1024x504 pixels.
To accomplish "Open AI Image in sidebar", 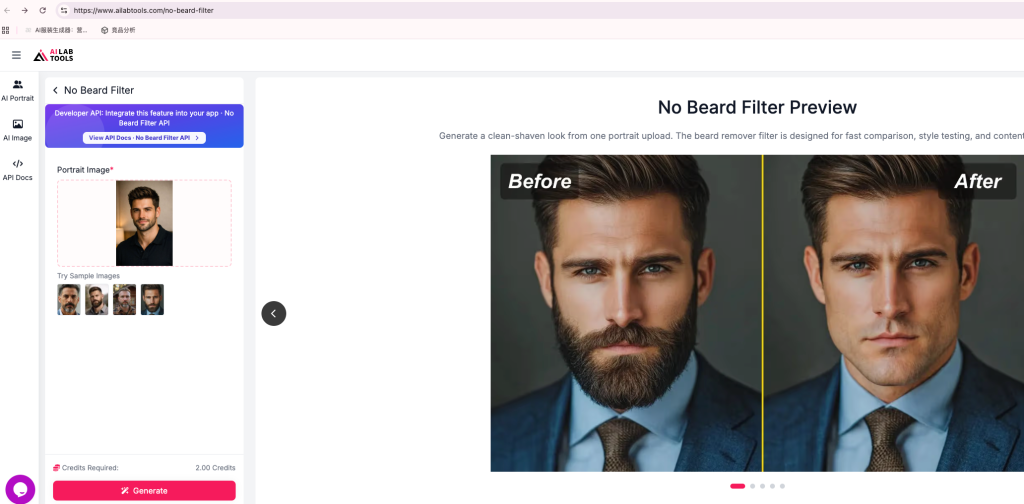I will tap(18, 130).
